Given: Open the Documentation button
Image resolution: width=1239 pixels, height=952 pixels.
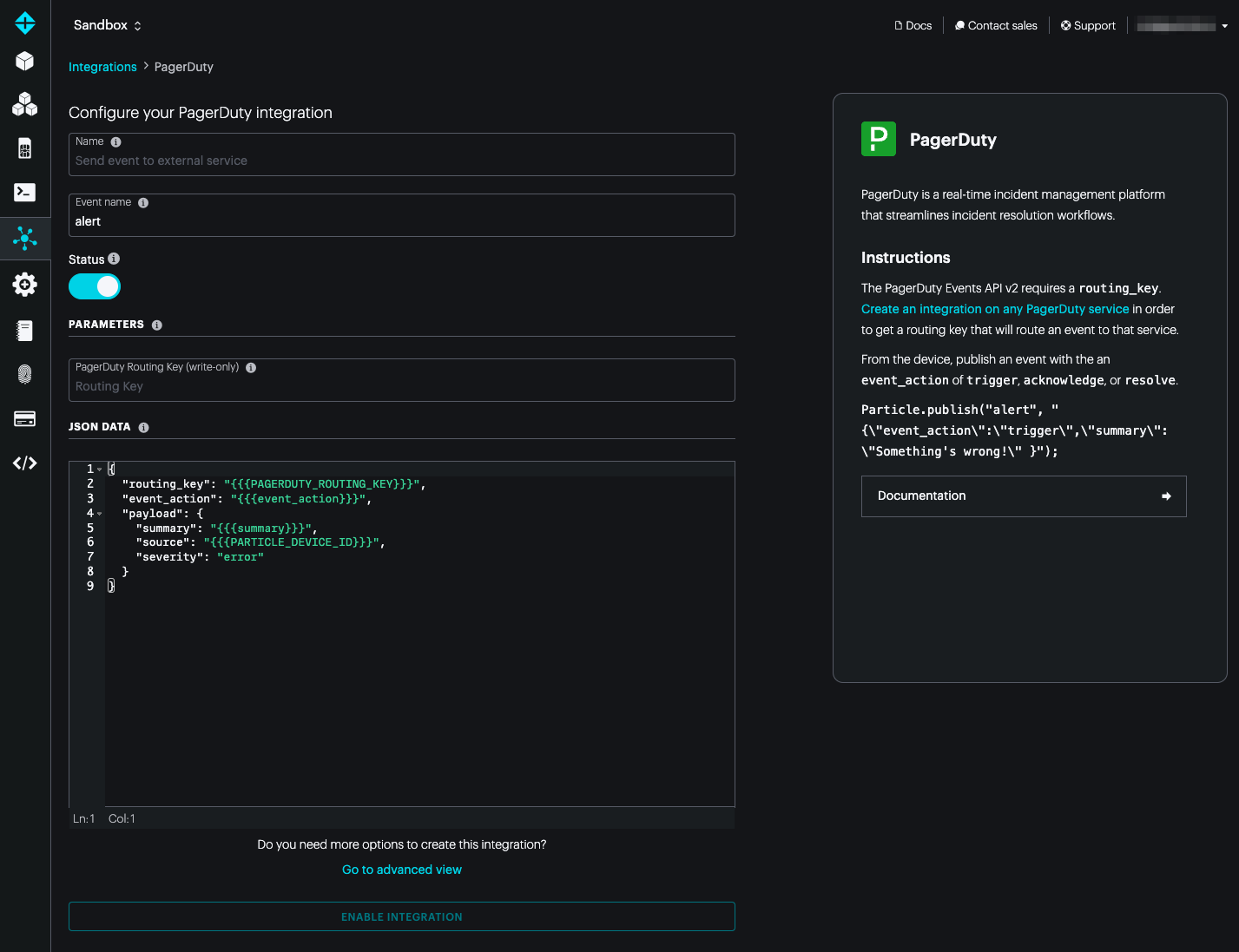Looking at the screenshot, I should click(x=1024, y=496).
